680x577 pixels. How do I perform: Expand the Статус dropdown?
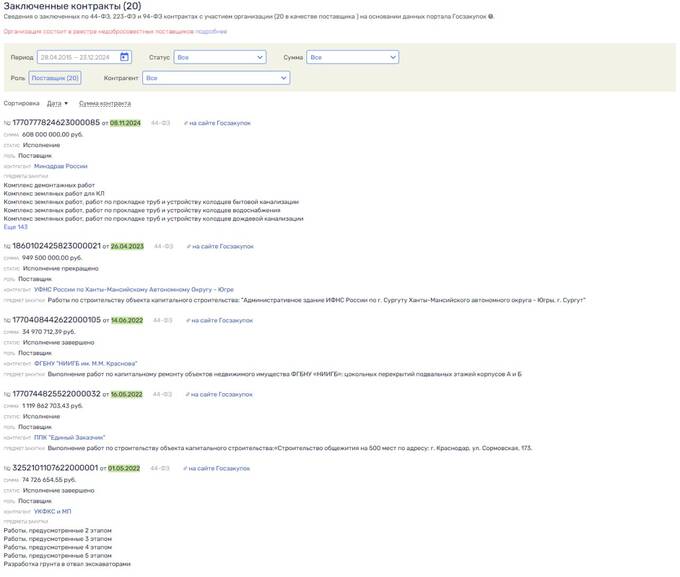(x=220, y=58)
